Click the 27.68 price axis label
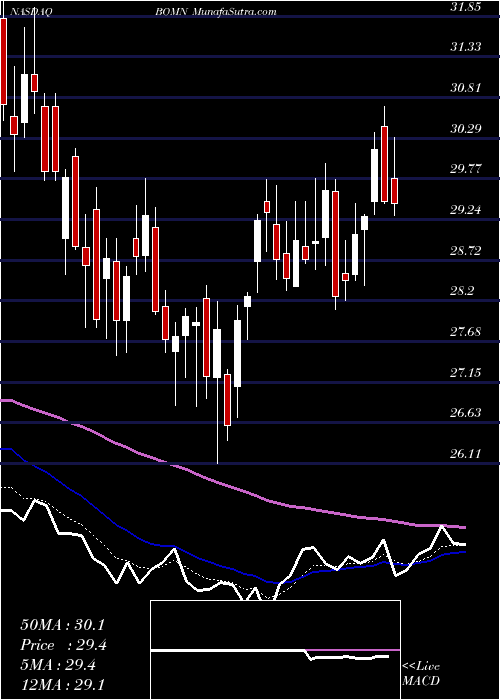This screenshot has height=700, width=500. pos(466,332)
